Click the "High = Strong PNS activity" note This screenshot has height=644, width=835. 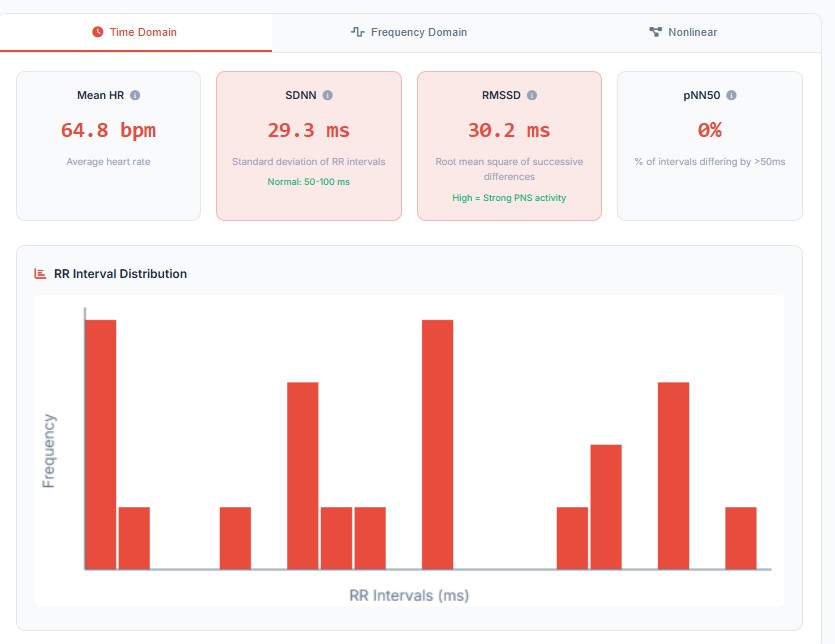[509, 198]
